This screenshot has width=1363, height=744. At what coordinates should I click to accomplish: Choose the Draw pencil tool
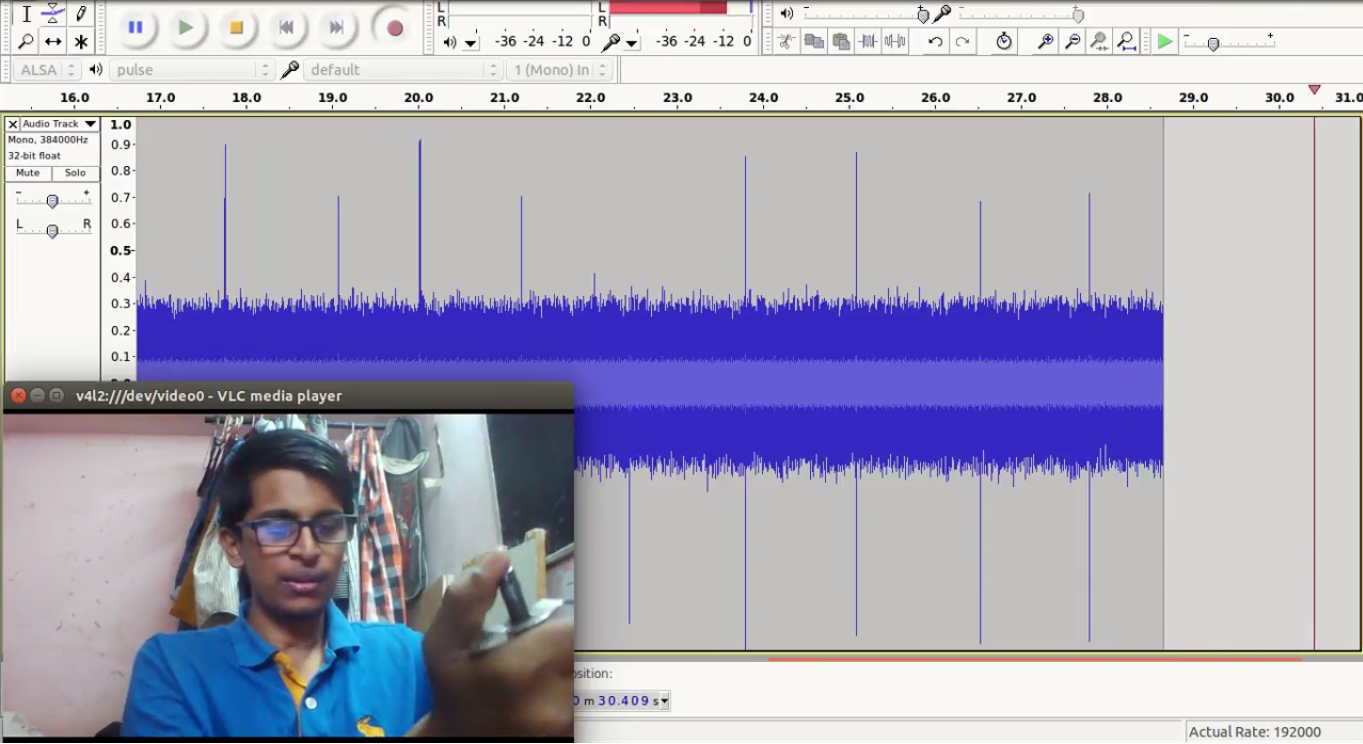pyautogui.click(x=81, y=14)
